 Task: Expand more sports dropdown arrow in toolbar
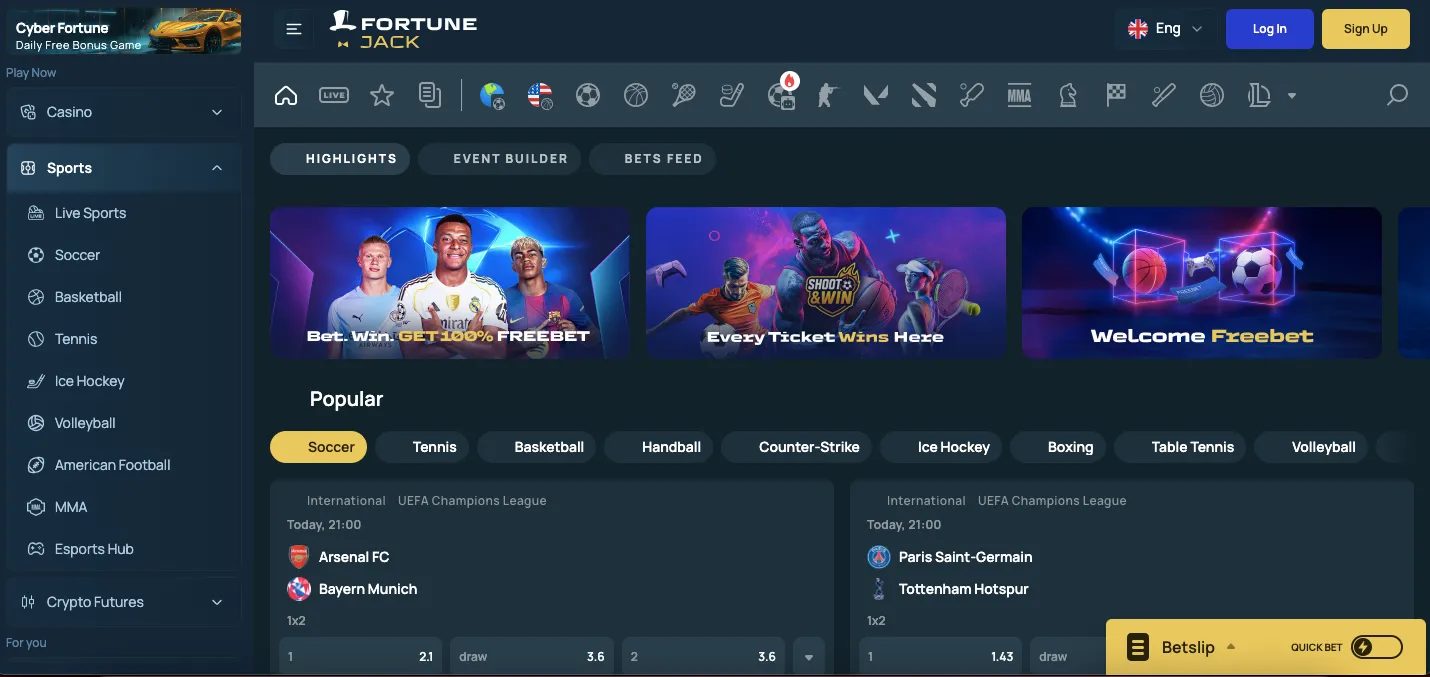(x=1292, y=96)
